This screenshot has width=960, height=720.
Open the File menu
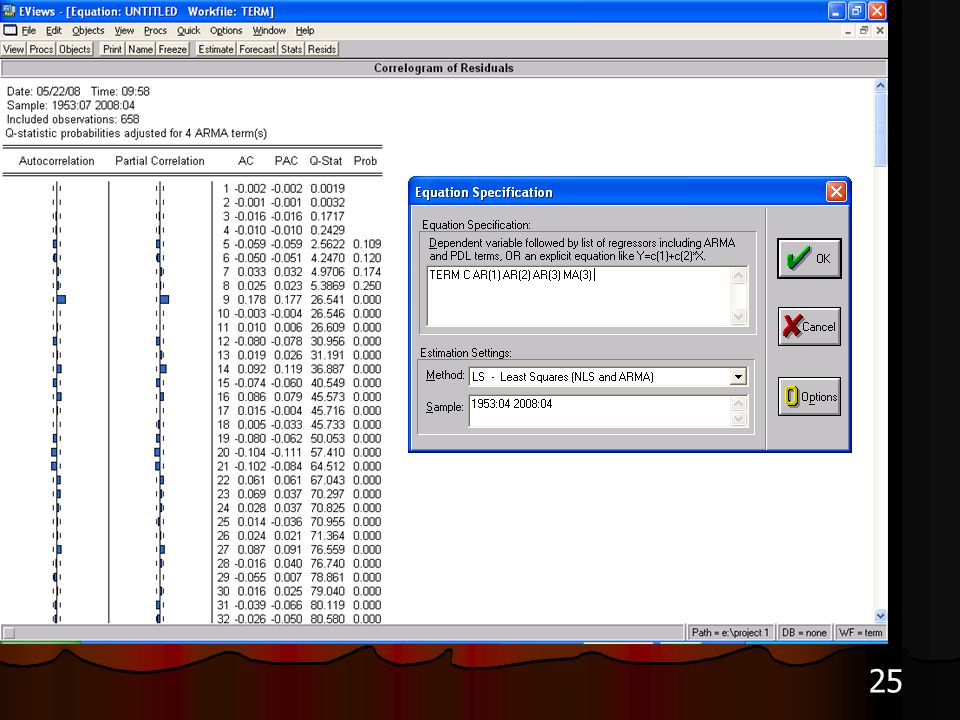pos(29,31)
